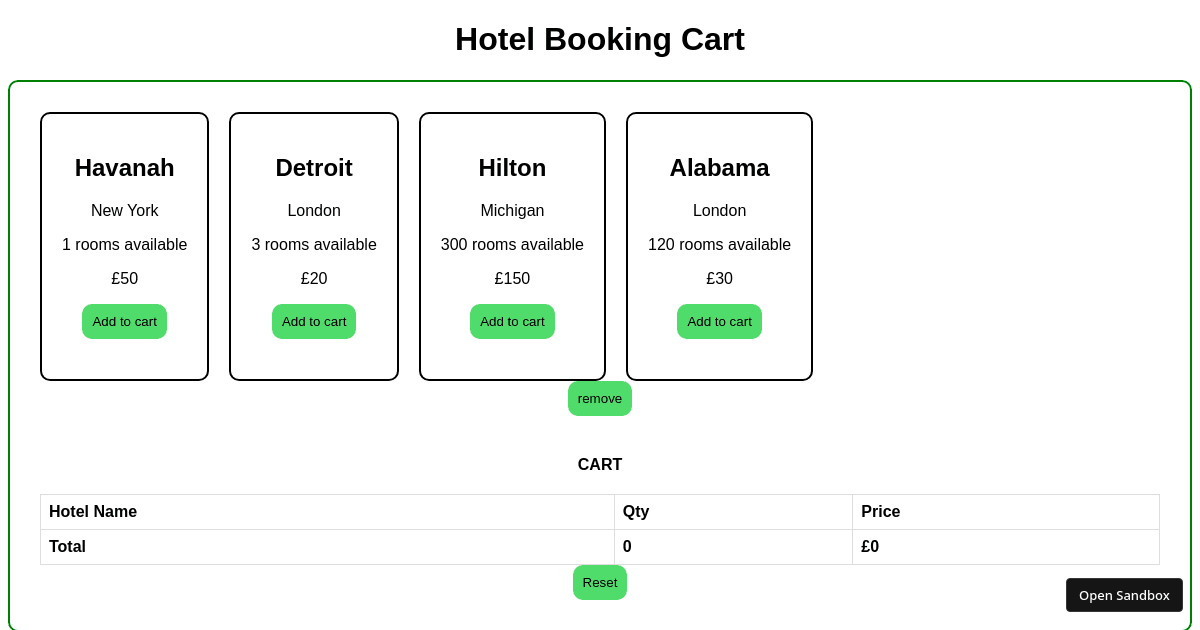
Task: Add Havanah hotel to the cart
Action: pyautogui.click(x=124, y=321)
